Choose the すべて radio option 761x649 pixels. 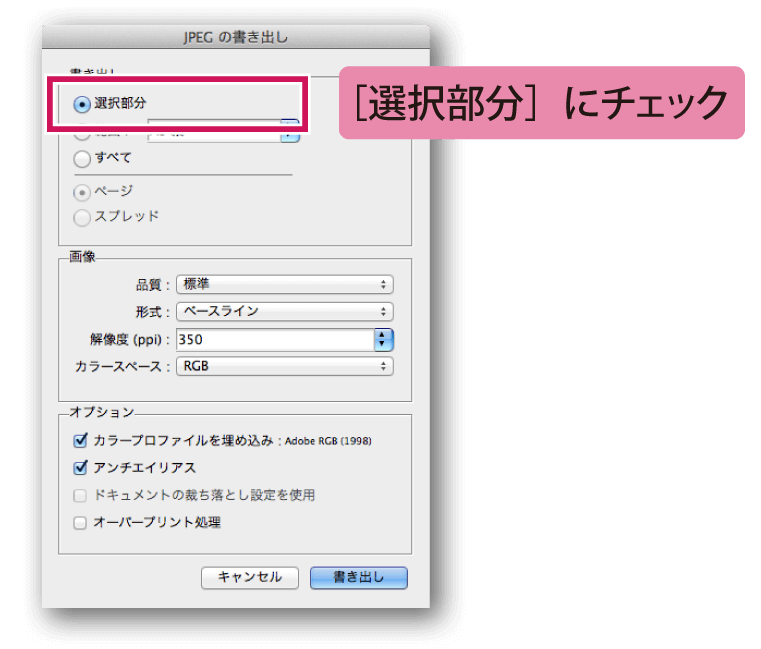coord(83,158)
